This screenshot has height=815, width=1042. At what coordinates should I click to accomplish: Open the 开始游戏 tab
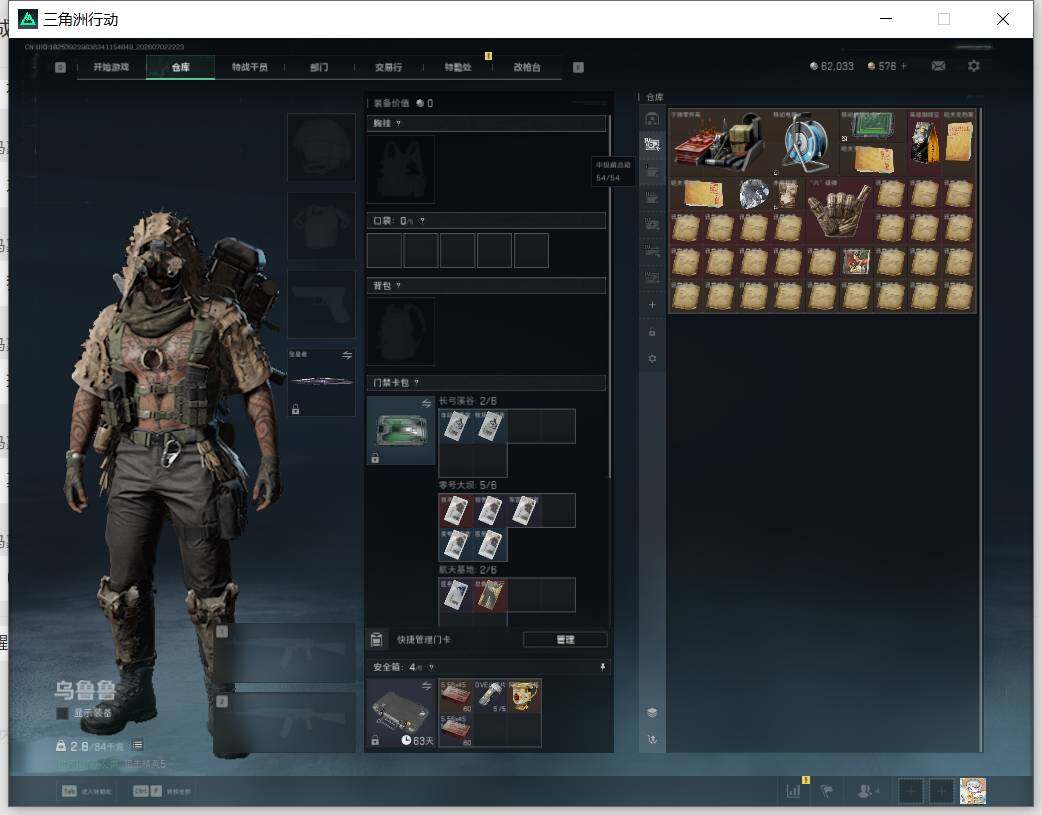click(111, 67)
